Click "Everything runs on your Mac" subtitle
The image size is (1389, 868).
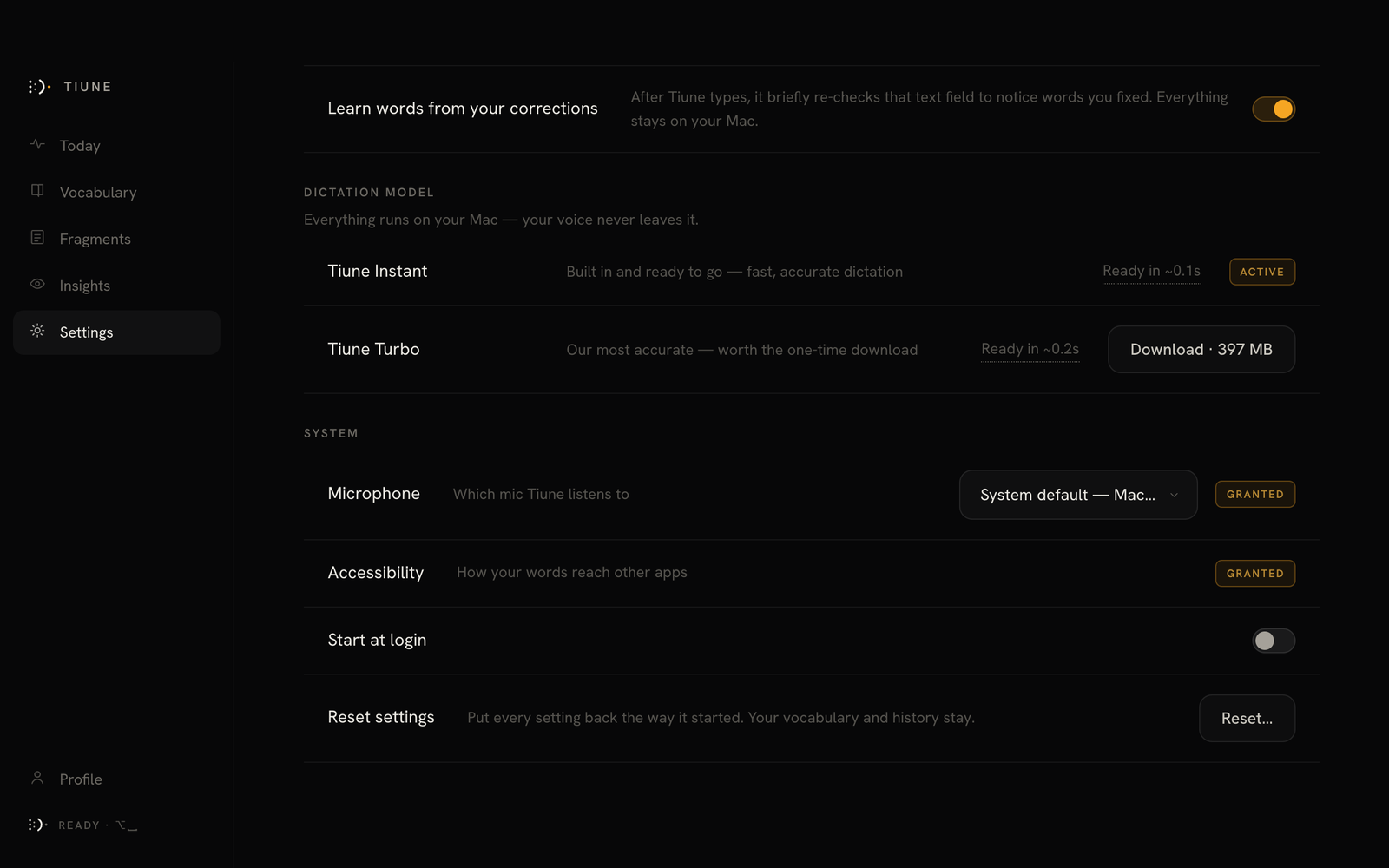tap(501, 220)
